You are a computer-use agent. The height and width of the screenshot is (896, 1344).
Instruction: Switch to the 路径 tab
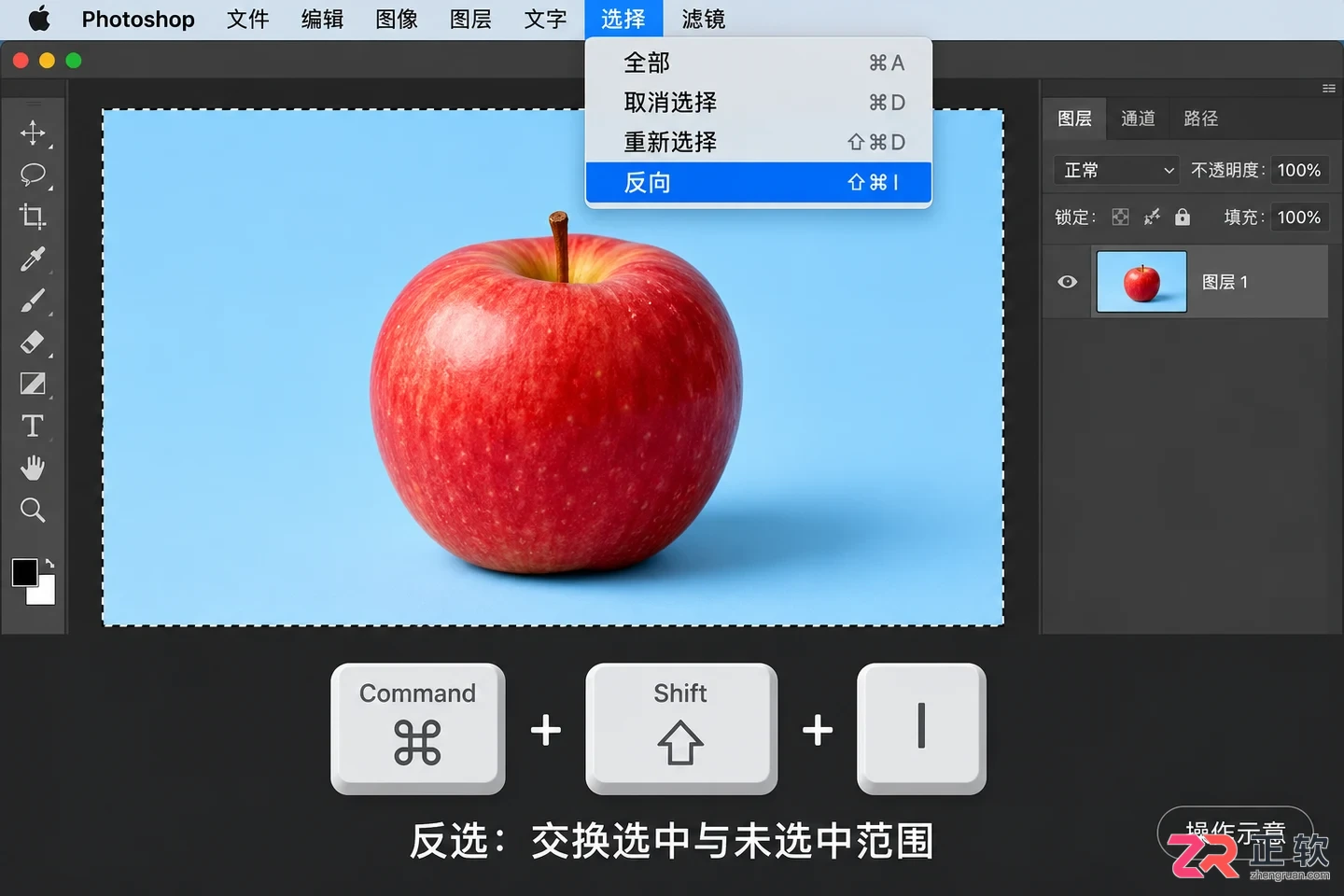[x=1201, y=119]
